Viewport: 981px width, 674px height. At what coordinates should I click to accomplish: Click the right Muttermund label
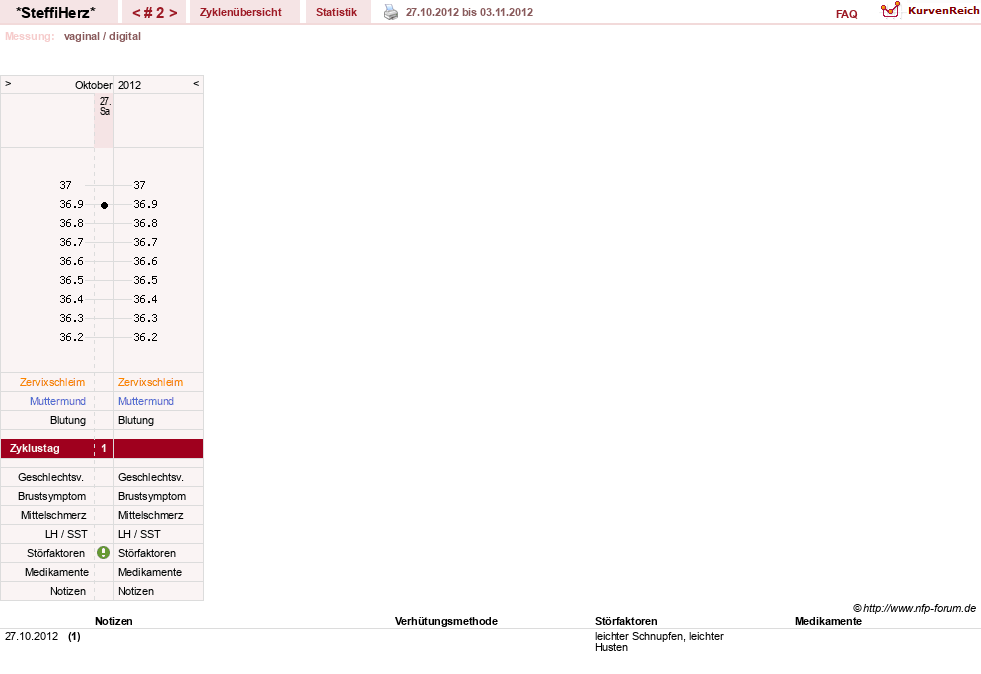(146, 401)
